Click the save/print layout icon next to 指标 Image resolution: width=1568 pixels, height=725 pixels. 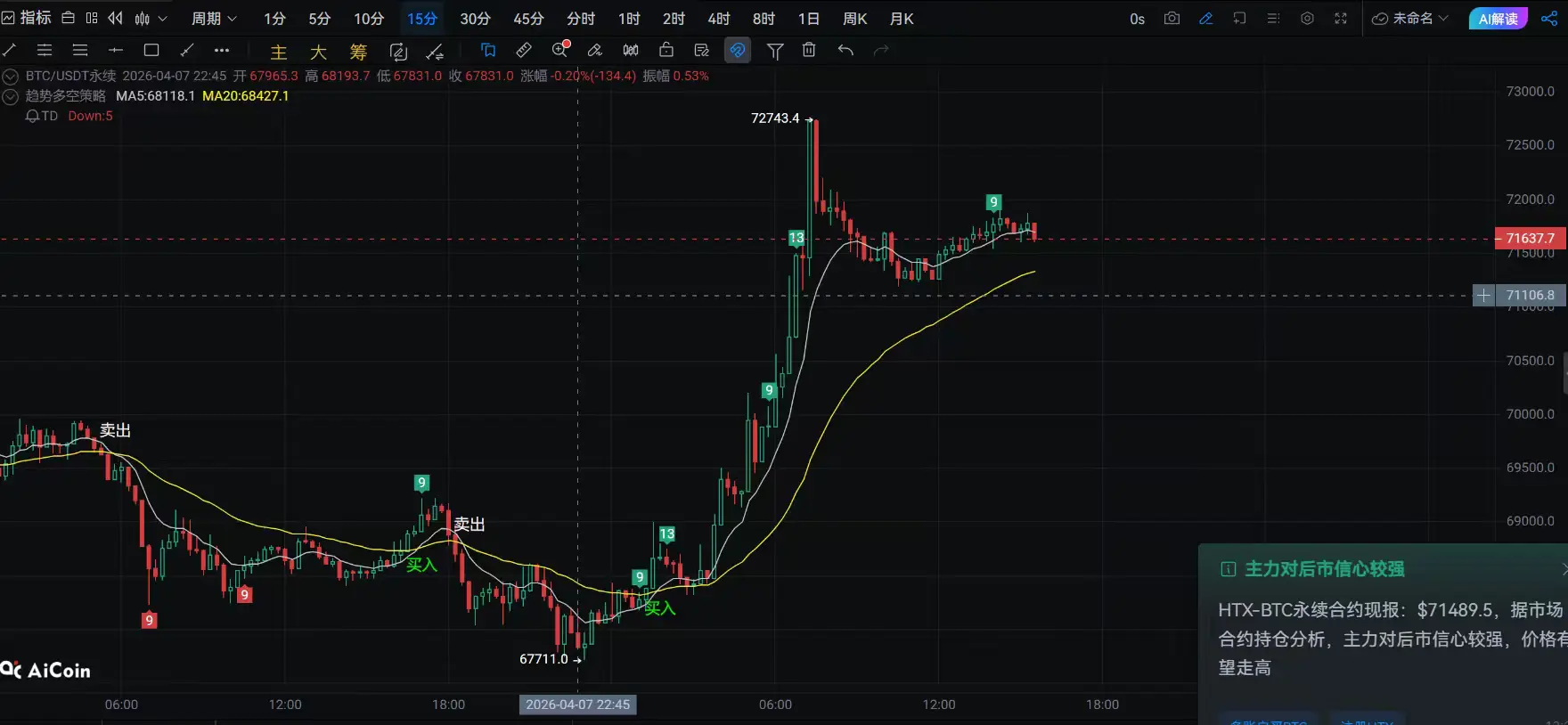tap(68, 18)
